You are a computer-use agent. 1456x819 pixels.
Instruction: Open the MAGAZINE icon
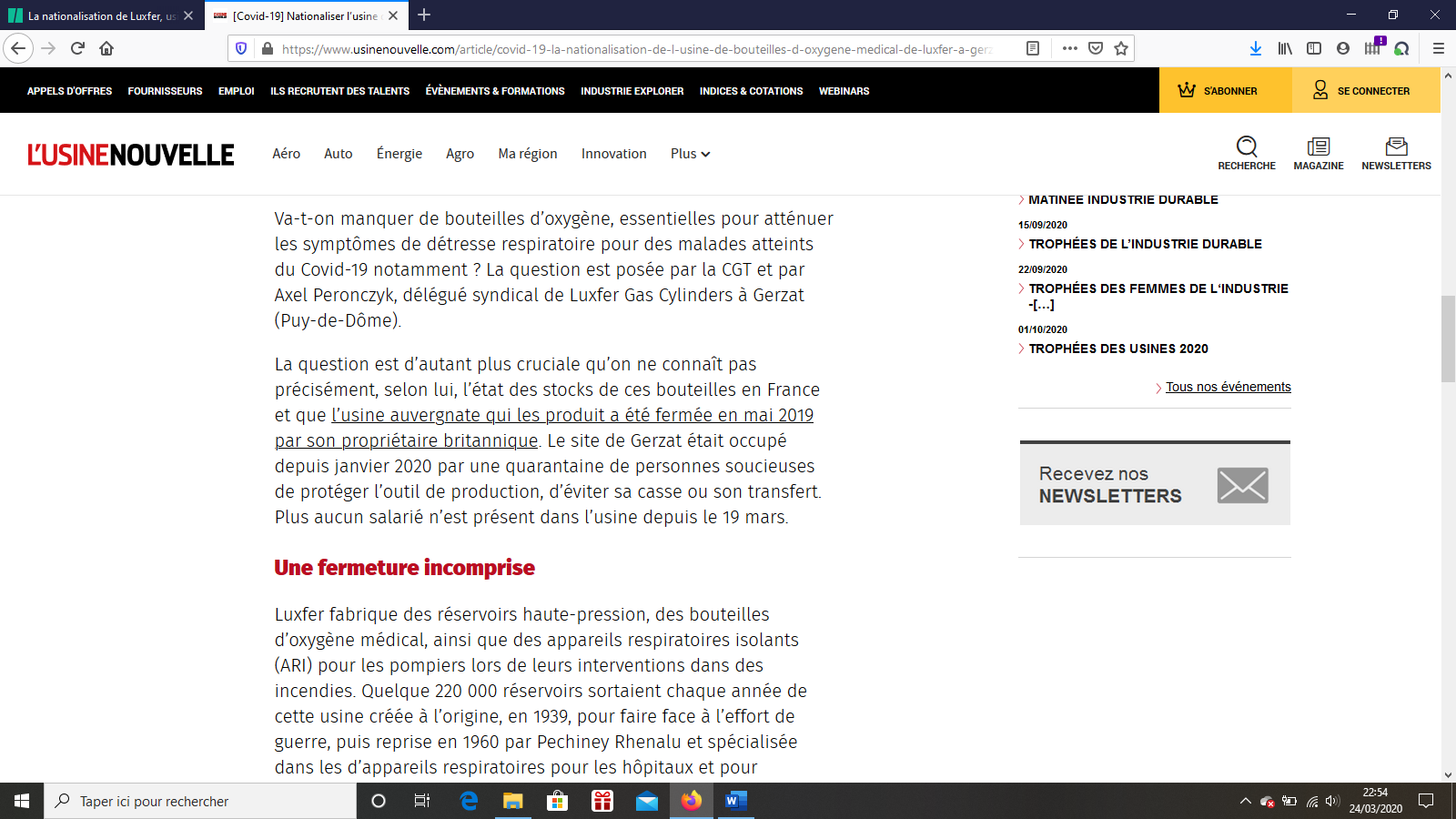pyautogui.click(x=1319, y=153)
